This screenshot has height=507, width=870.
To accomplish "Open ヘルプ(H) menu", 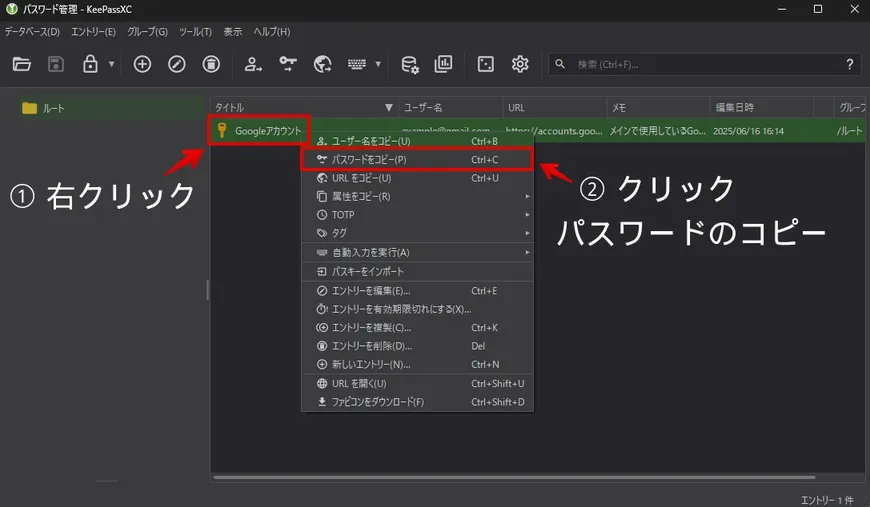I will pos(272,32).
